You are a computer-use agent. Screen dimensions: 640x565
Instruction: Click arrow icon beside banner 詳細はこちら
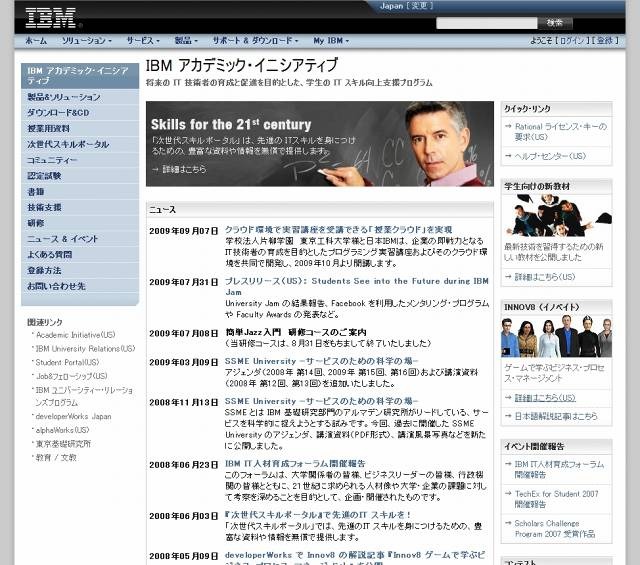(x=155, y=169)
